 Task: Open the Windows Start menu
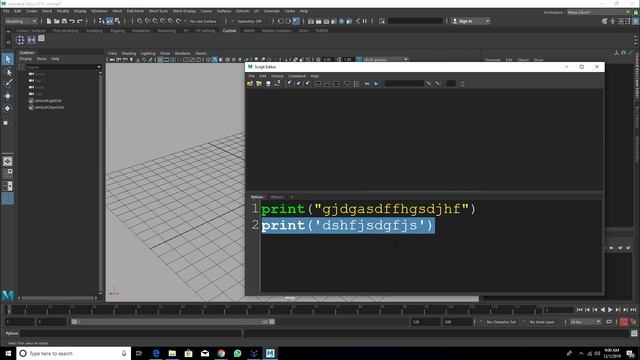click(8, 353)
